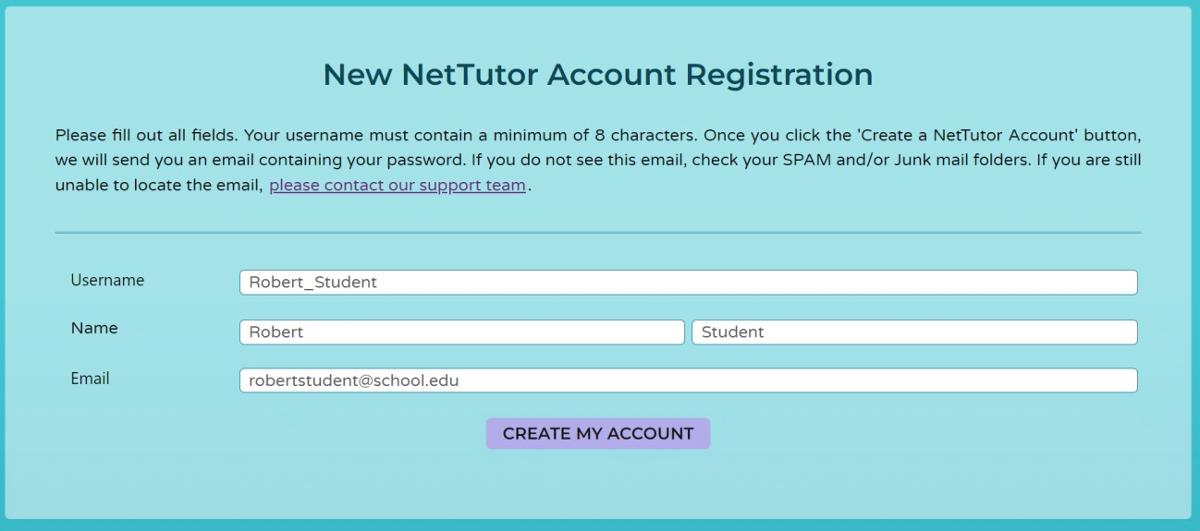Click the Email field label
This screenshot has width=1200, height=531.
click(x=90, y=379)
